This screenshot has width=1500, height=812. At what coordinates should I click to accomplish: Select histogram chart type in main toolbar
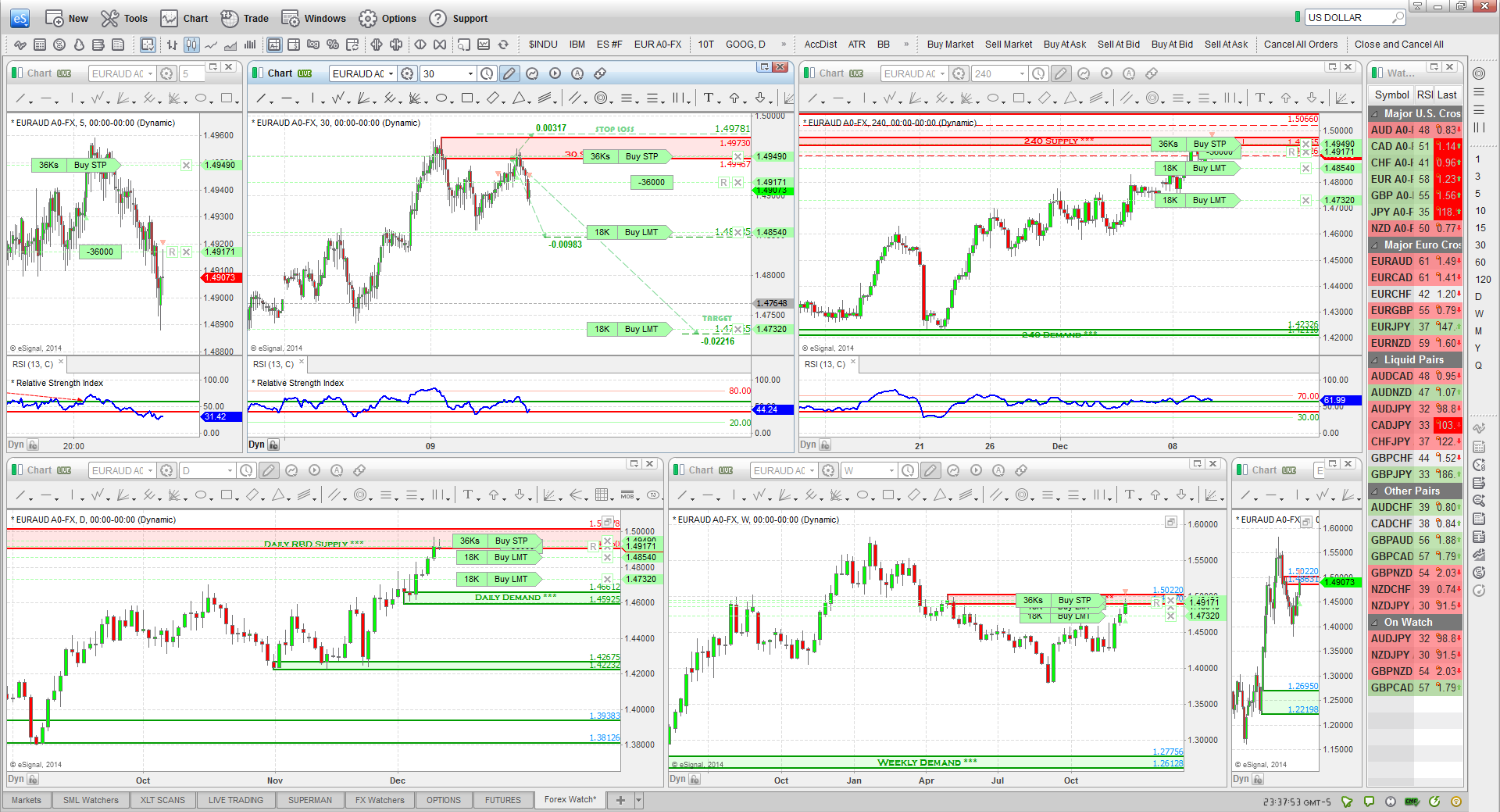click(250, 45)
